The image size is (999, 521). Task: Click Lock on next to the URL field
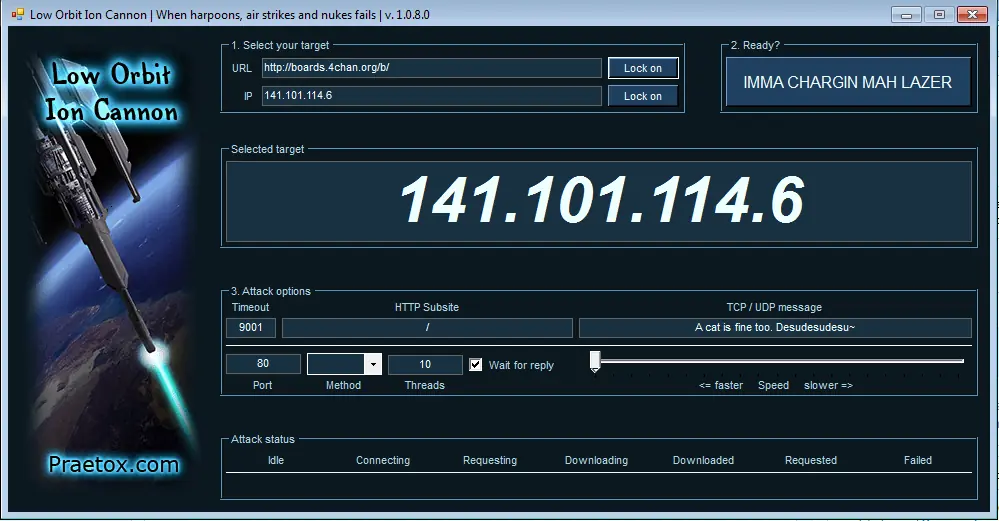coord(643,68)
